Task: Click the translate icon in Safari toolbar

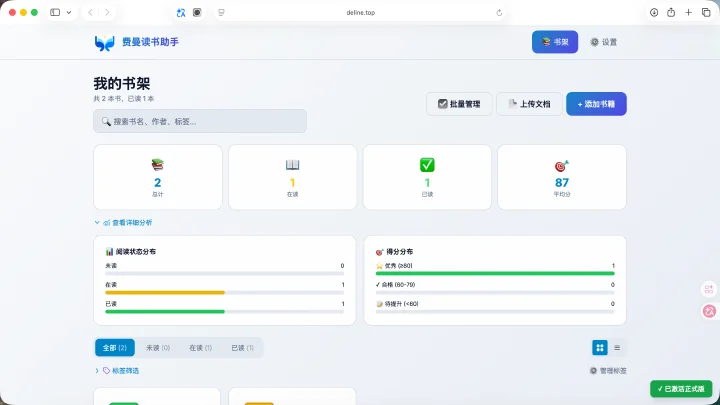Action: [x=181, y=12]
